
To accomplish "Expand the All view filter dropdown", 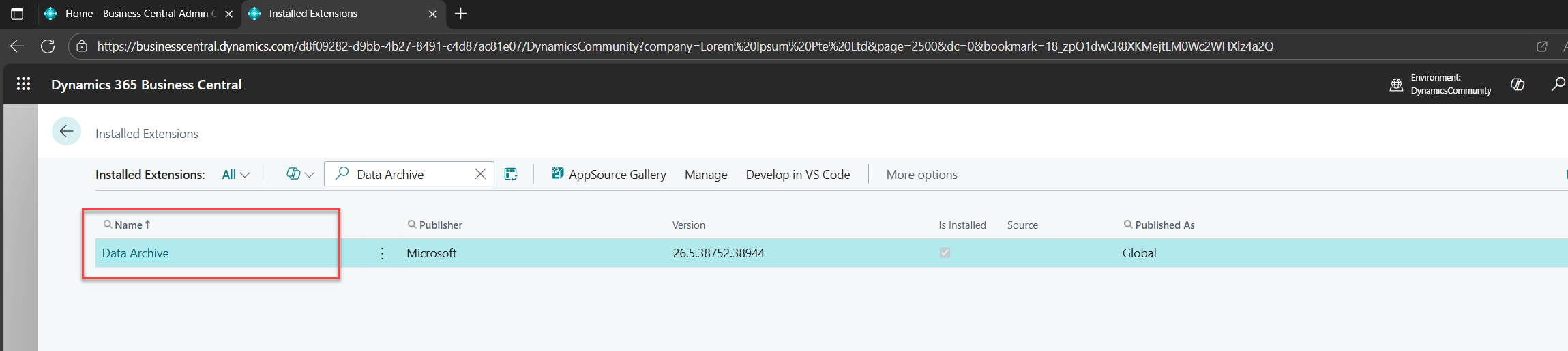I will (236, 175).
